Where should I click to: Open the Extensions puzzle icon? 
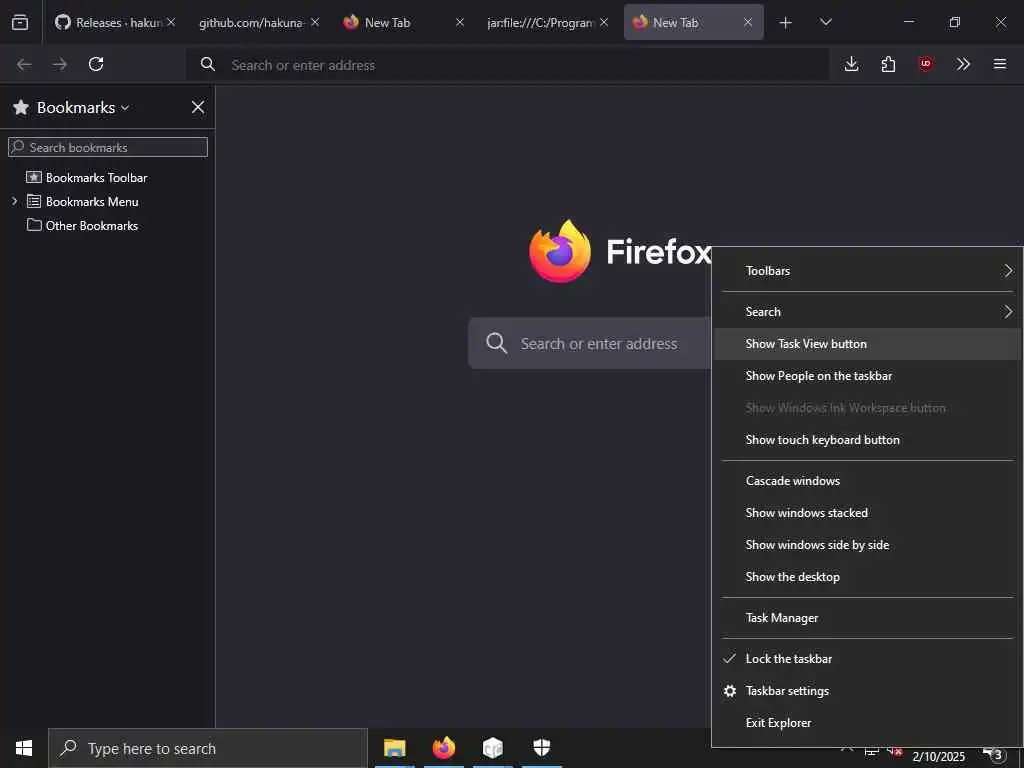(x=888, y=64)
